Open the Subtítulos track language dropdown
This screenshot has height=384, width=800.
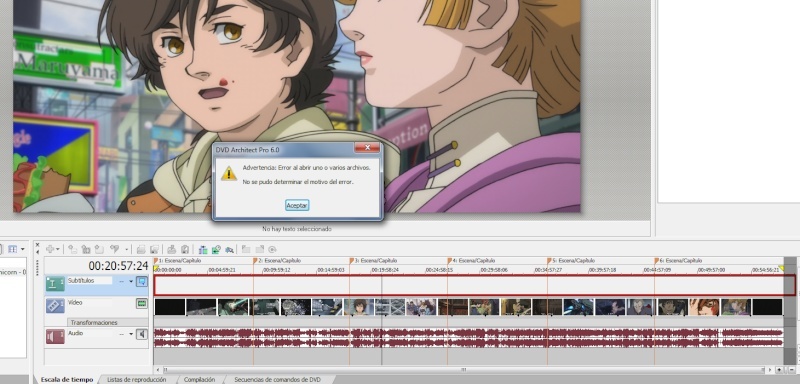click(131, 281)
